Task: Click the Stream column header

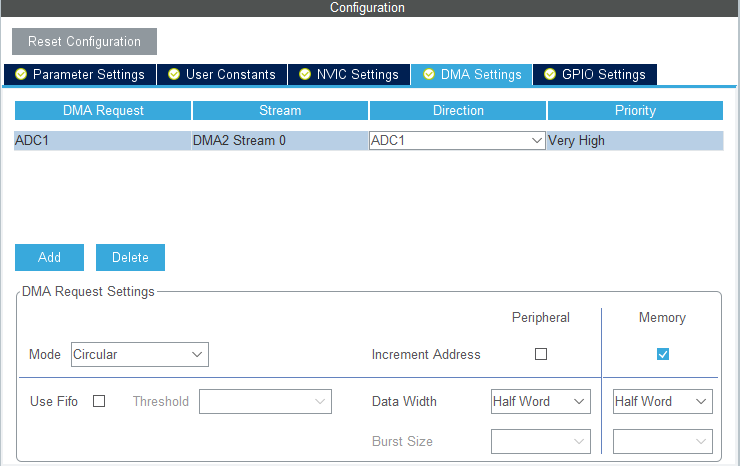Action: point(280,110)
